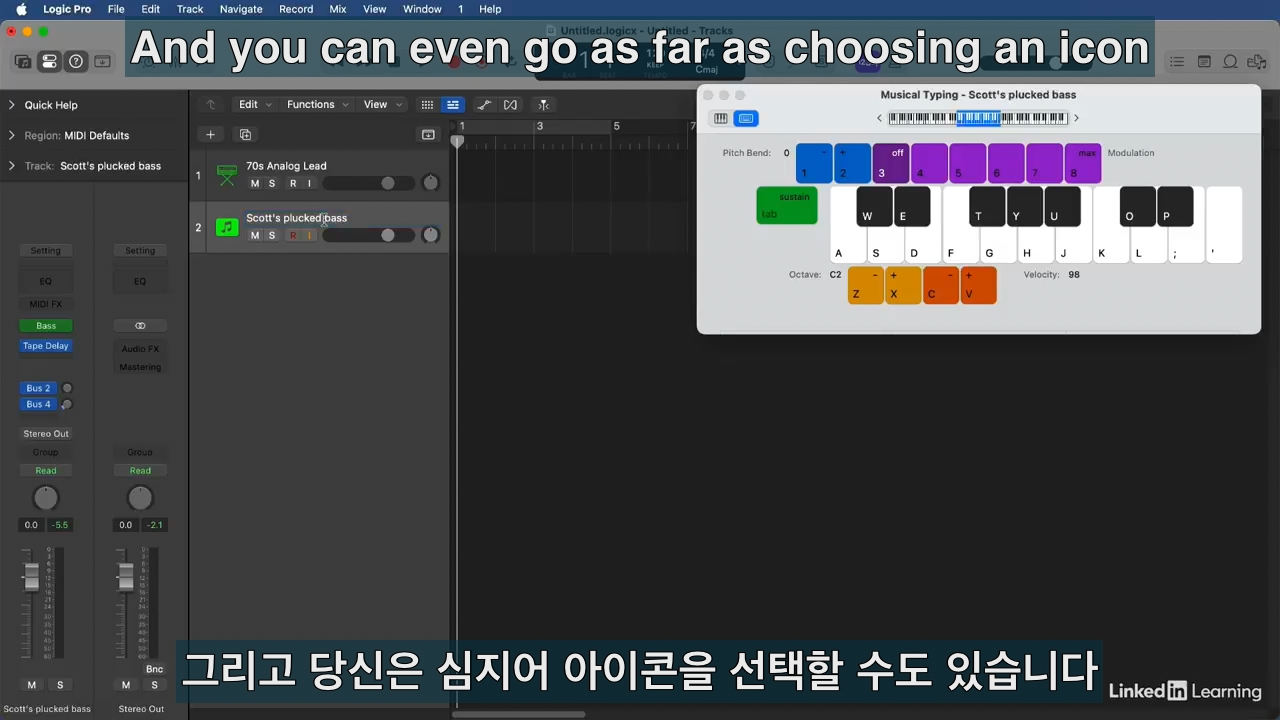The height and width of the screenshot is (720, 1280).
Task: Open the List Editors icon at top right
Action: point(1177,62)
